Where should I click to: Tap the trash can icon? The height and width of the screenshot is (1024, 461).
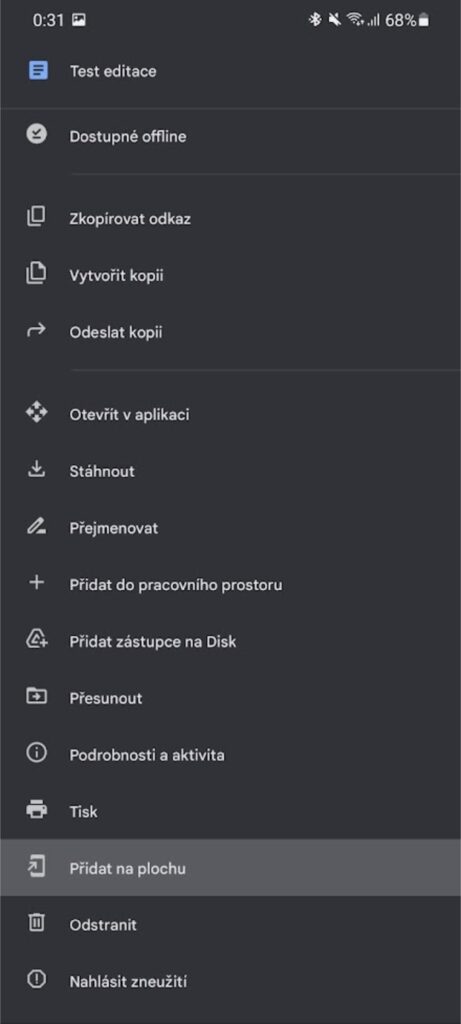[x=37, y=923]
